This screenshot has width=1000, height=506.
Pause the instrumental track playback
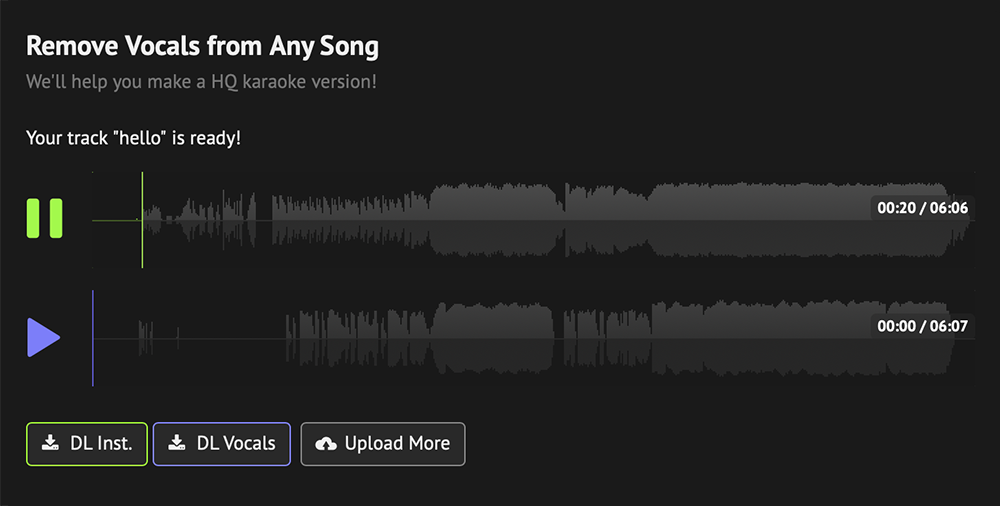point(45,218)
